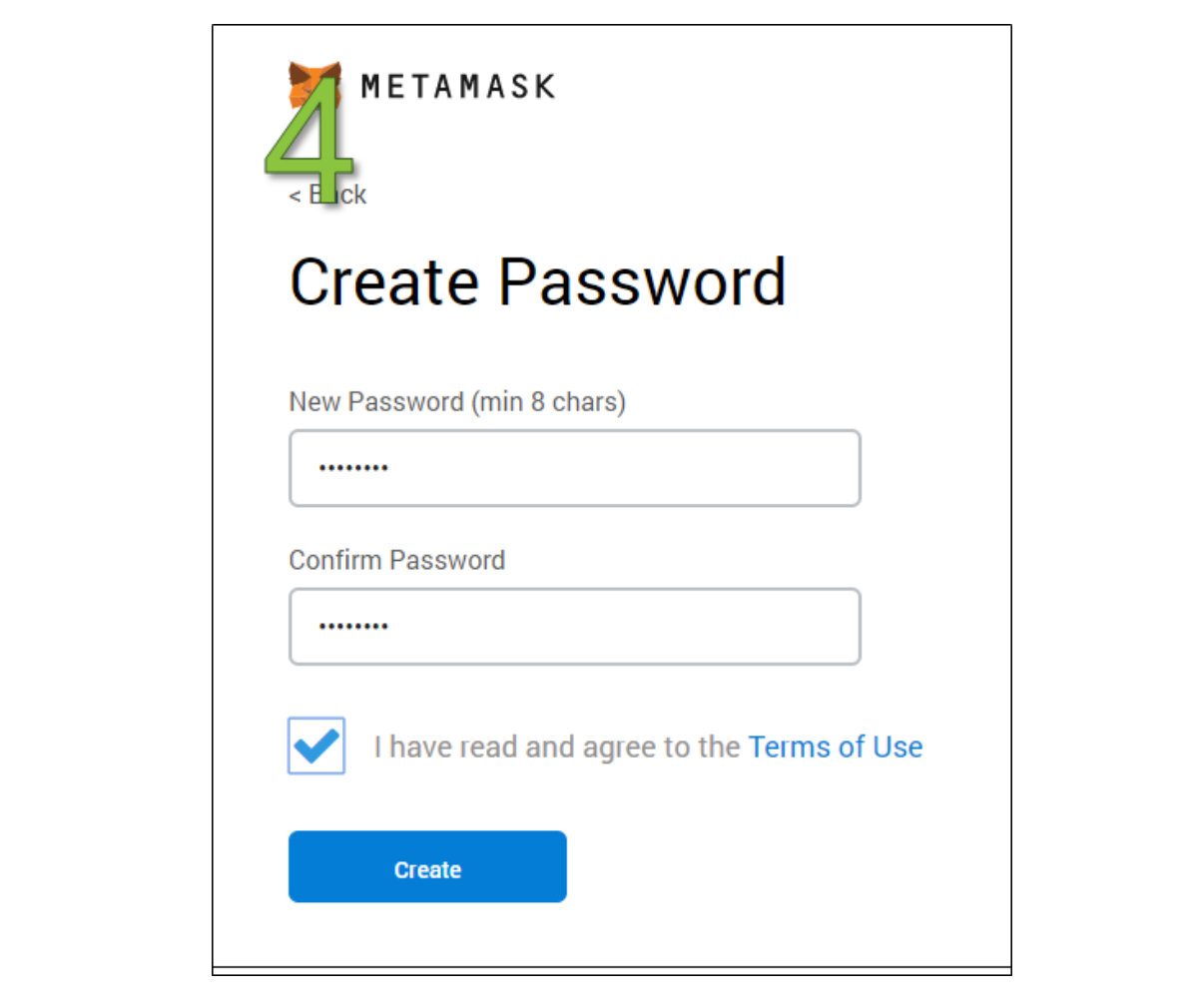Click the blue checkmark icon
The width and height of the screenshot is (1184, 1008).
tap(316, 746)
